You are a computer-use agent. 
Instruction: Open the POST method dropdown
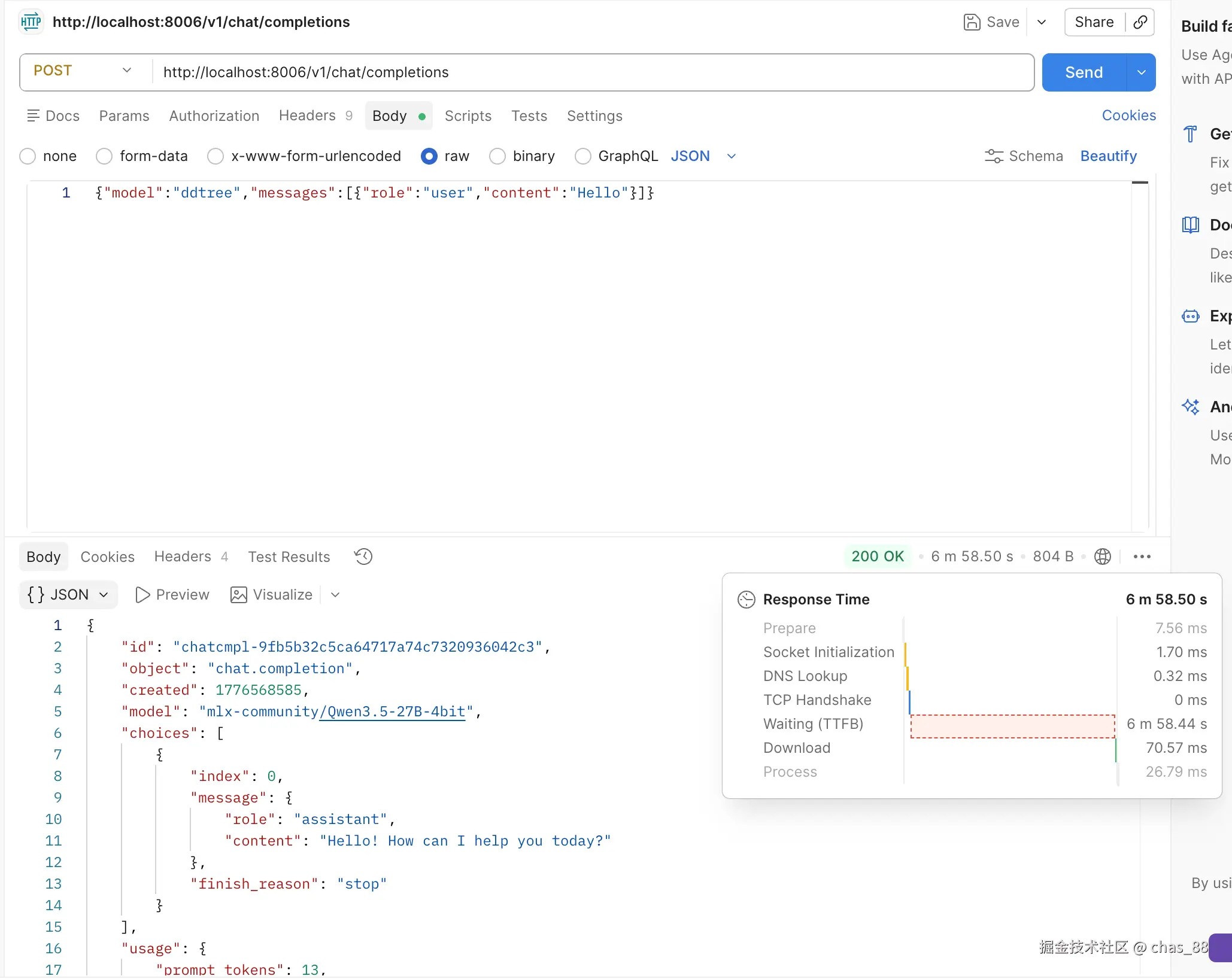[84, 71]
